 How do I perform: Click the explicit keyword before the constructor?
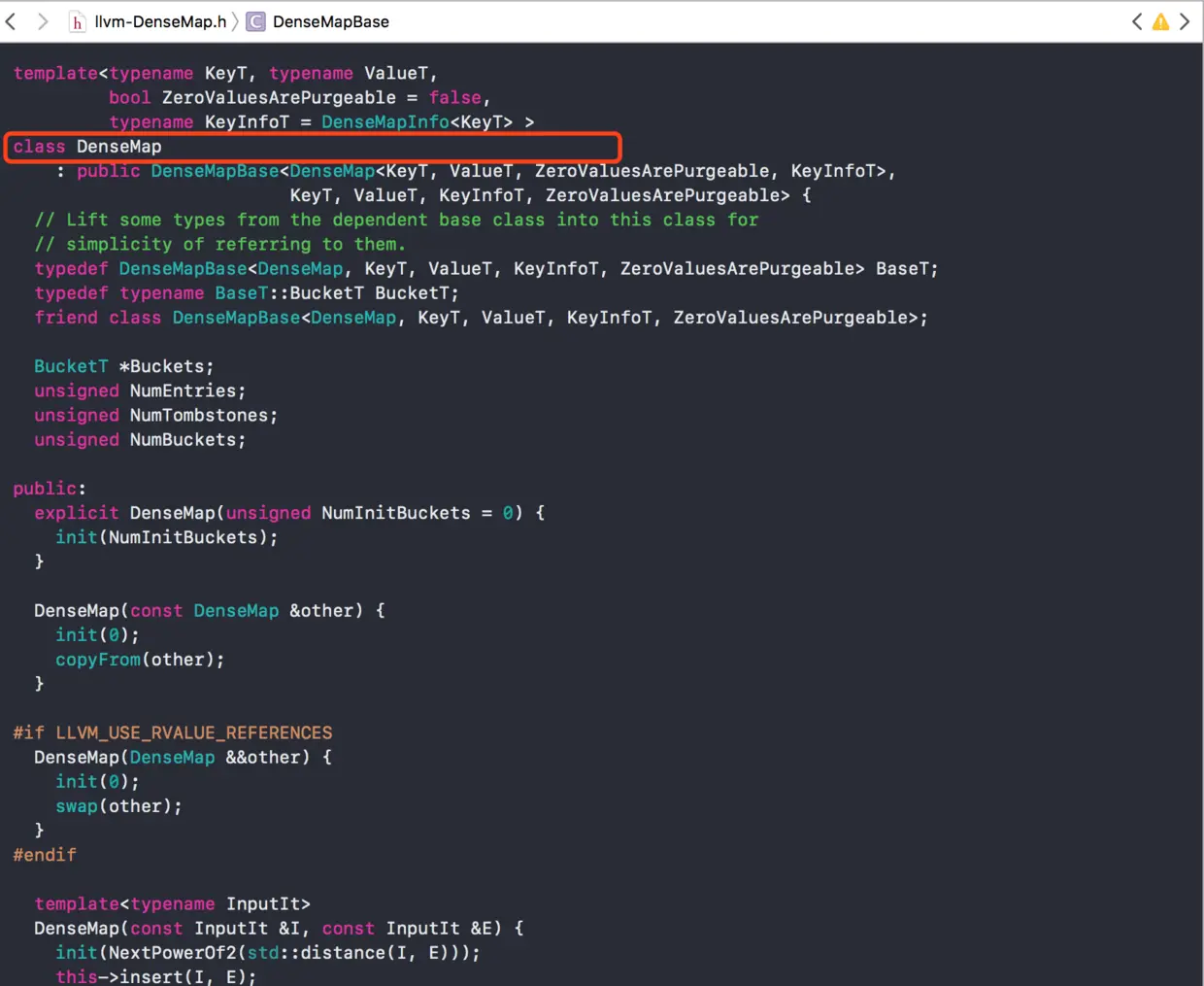pyautogui.click(x=77, y=513)
